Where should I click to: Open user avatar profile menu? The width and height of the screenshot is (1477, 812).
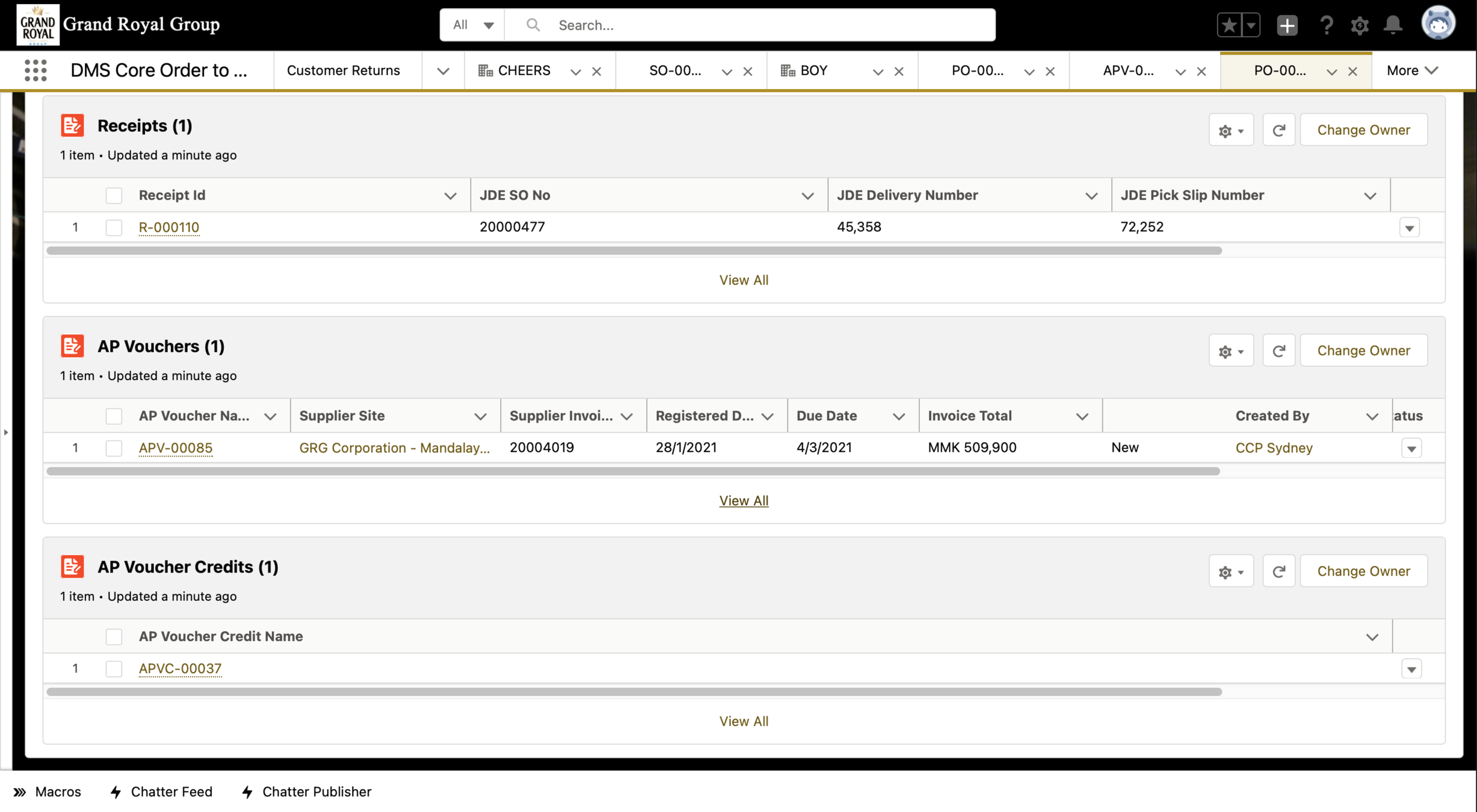1438,24
